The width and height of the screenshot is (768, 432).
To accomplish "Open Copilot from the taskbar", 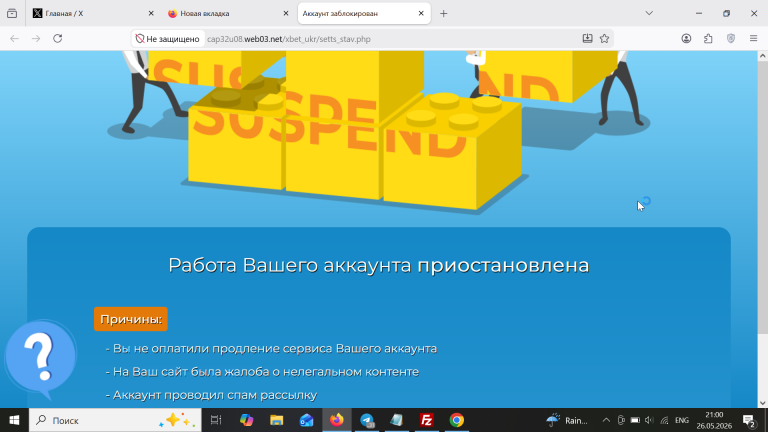I will coord(246,420).
